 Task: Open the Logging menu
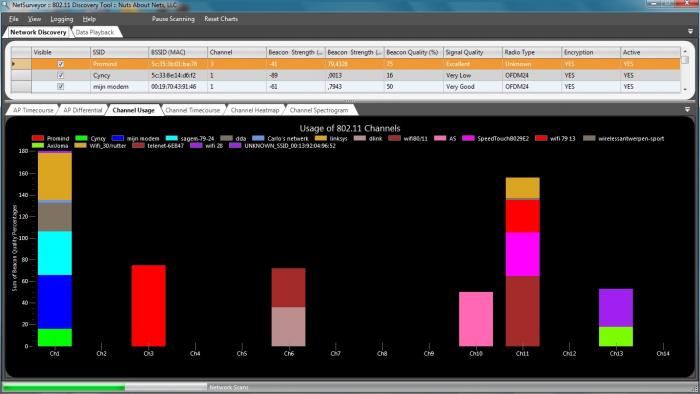[62, 19]
